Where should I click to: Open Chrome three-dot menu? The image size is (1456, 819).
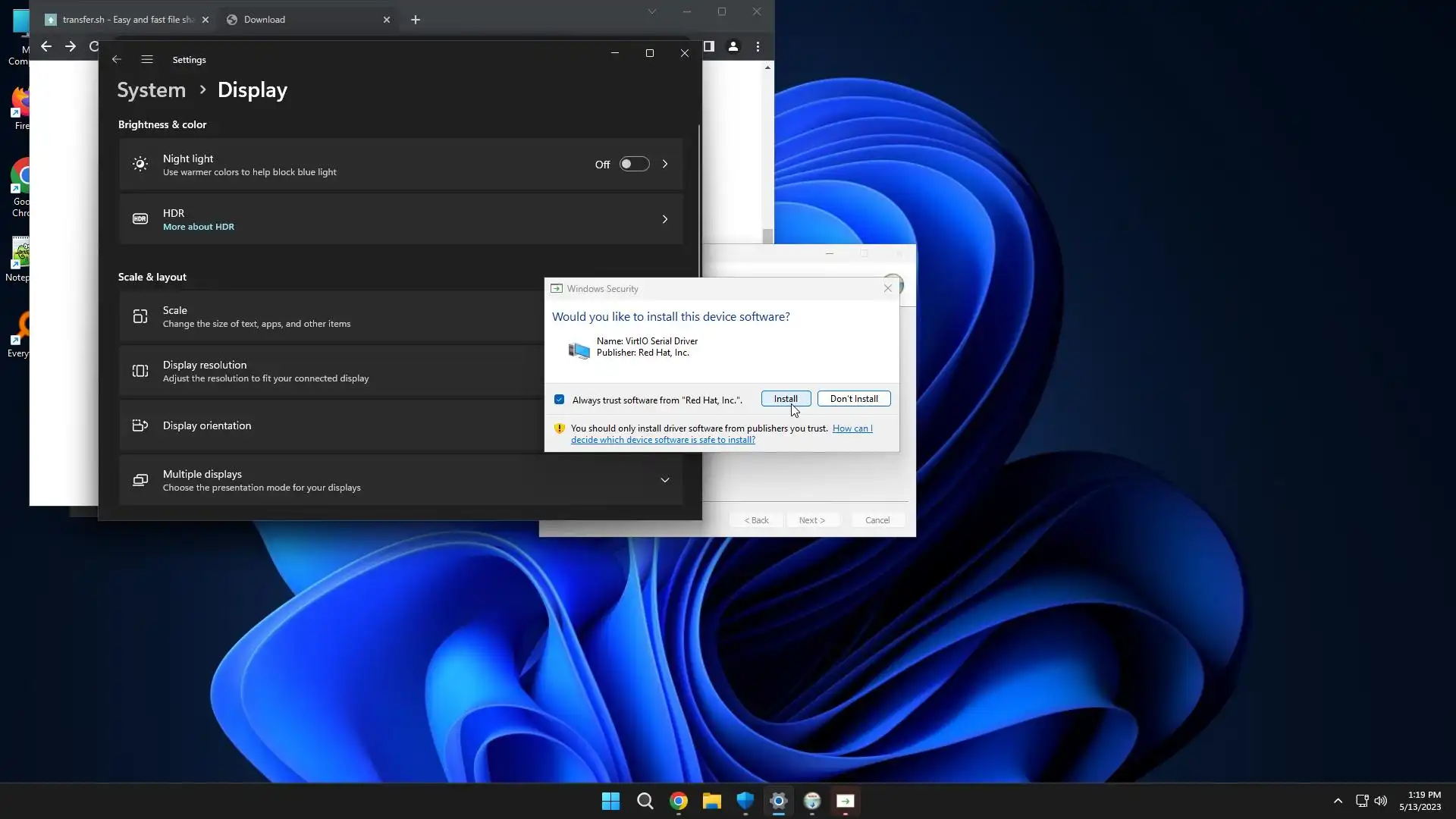point(758,47)
